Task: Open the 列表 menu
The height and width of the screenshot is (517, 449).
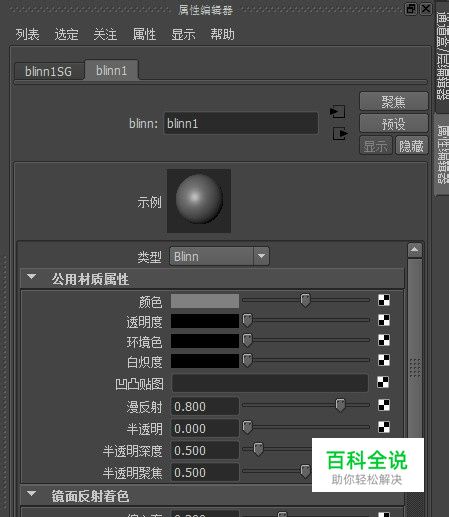Action: pos(27,34)
